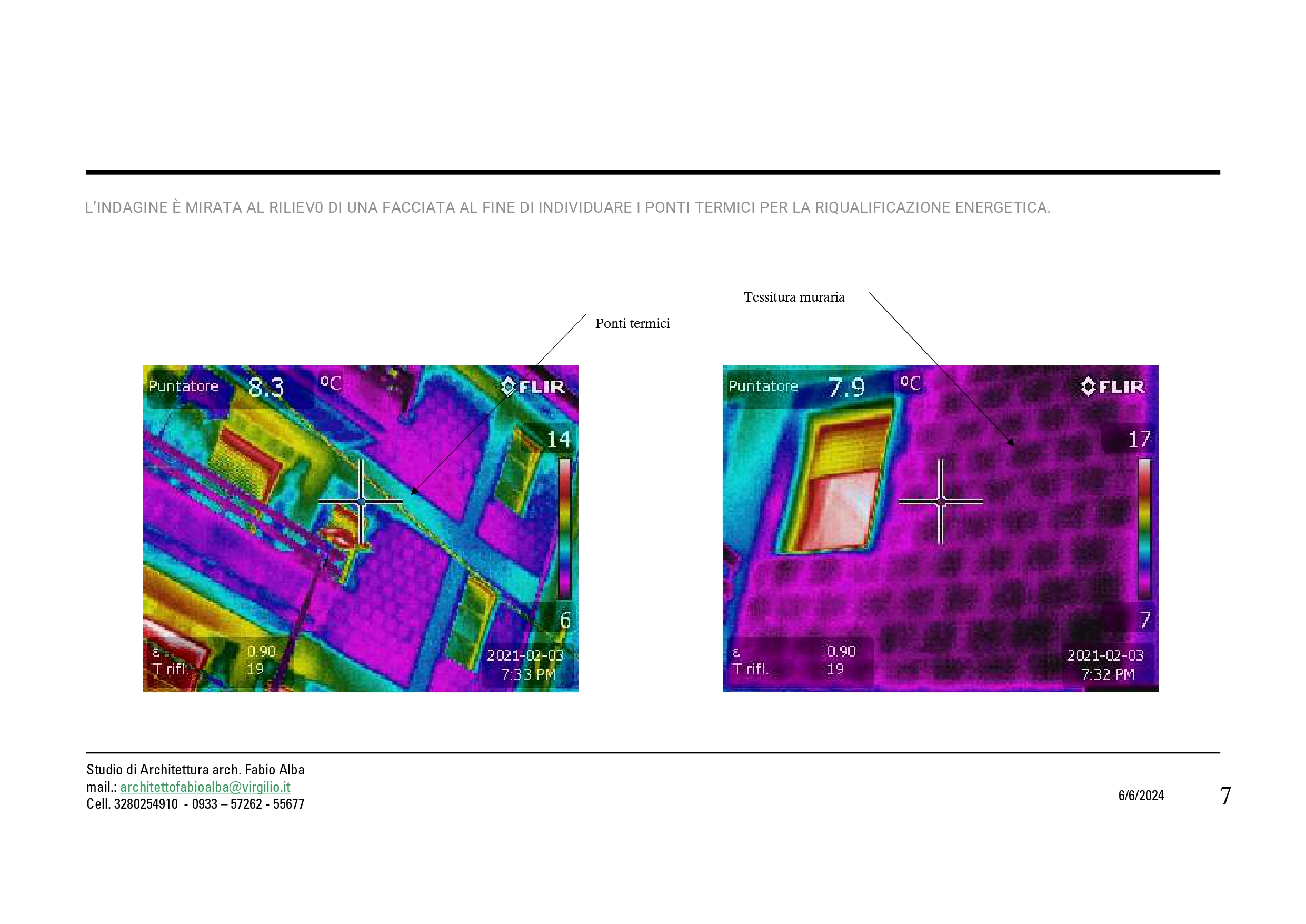Click the '2021-02-03 7:33 PM' timestamp
1306x924 pixels.
(525, 664)
